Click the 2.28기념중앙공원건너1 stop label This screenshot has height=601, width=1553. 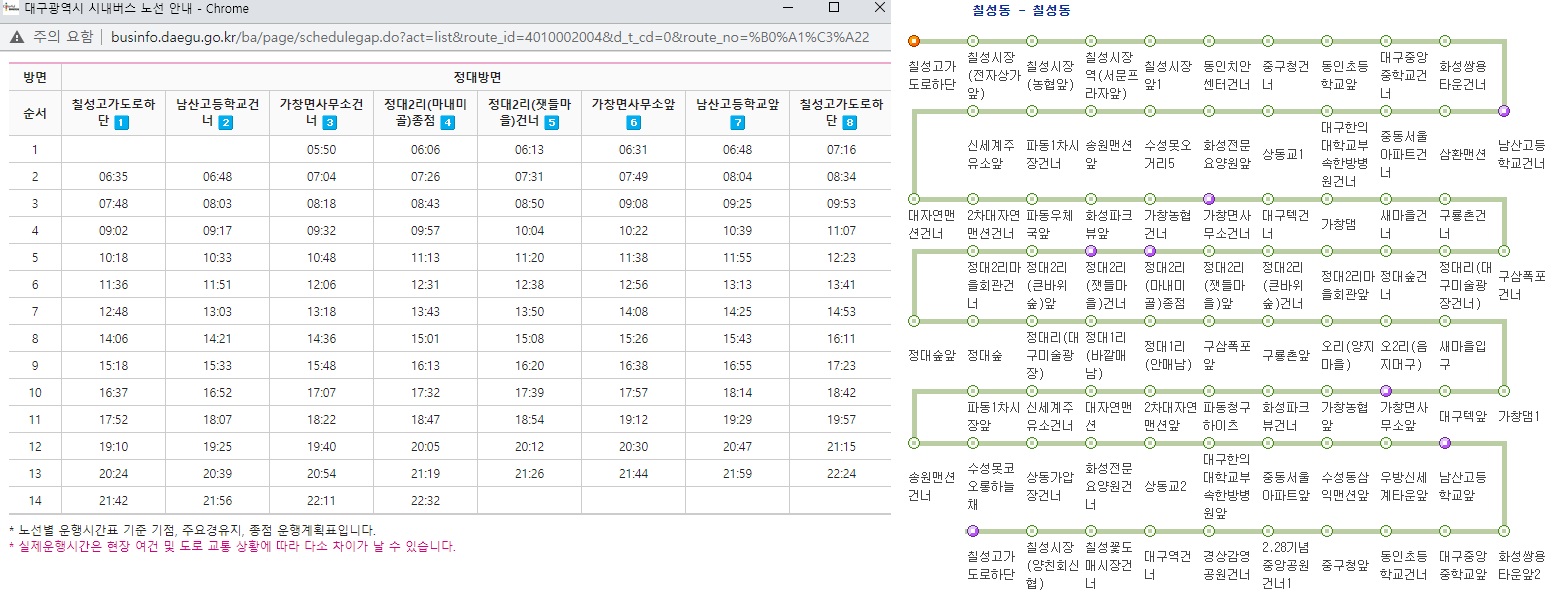1287,565
